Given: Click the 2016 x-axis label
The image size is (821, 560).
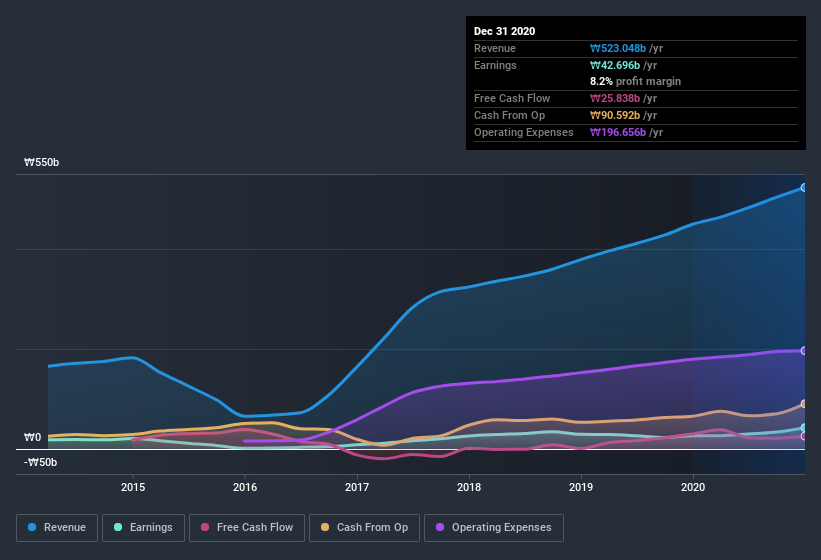Looking at the screenshot, I should [245, 487].
